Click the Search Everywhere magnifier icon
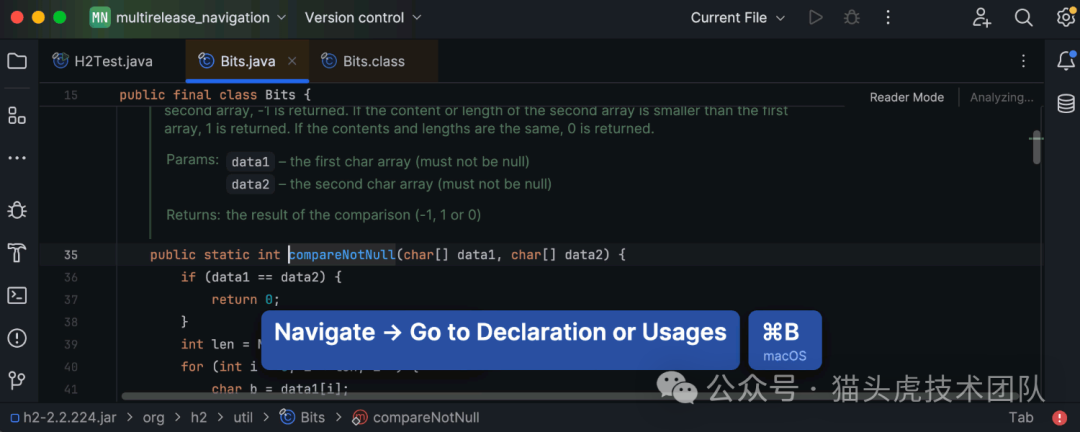The width and height of the screenshot is (1080, 432). [1023, 18]
